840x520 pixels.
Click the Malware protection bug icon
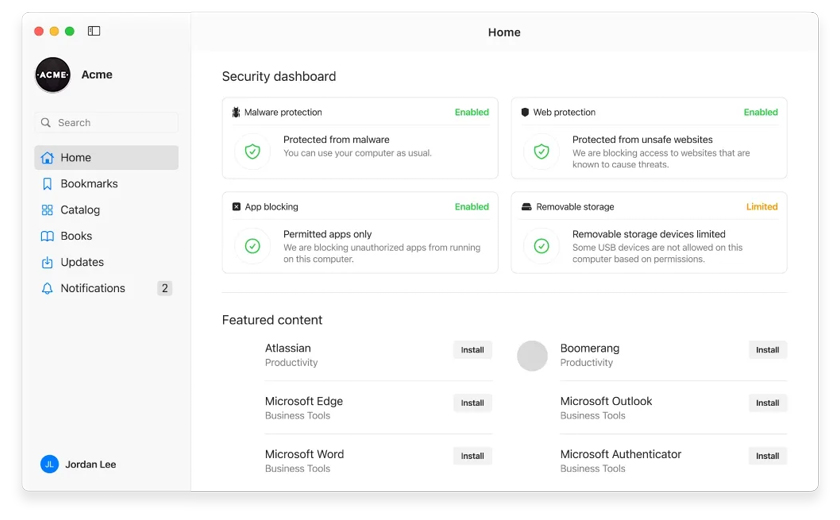coord(236,113)
